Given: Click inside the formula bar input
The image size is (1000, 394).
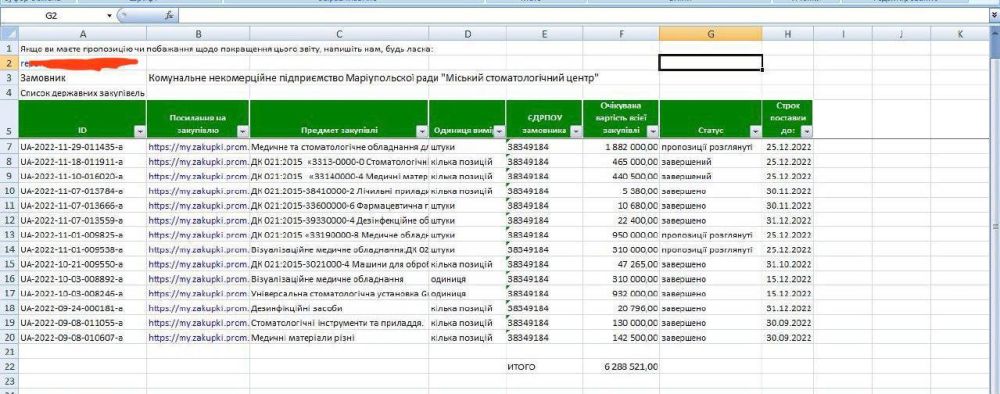Looking at the screenshot, I should pyautogui.click(x=584, y=15).
